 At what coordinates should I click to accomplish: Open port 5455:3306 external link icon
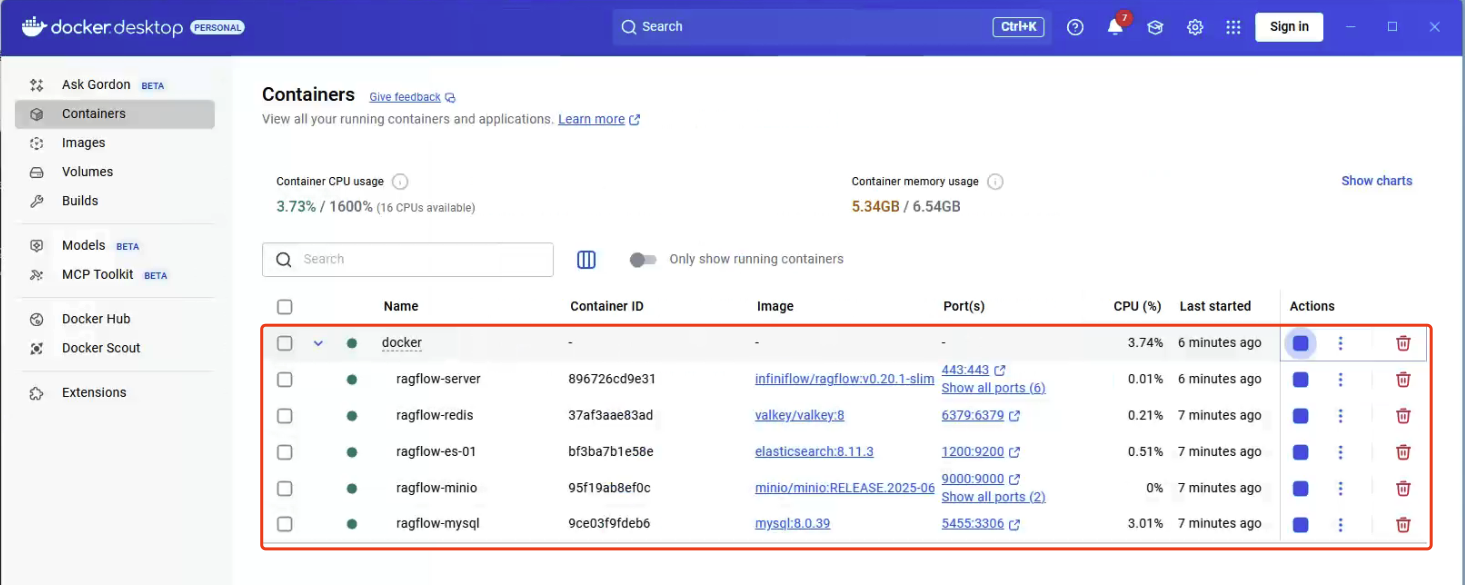click(x=1014, y=525)
